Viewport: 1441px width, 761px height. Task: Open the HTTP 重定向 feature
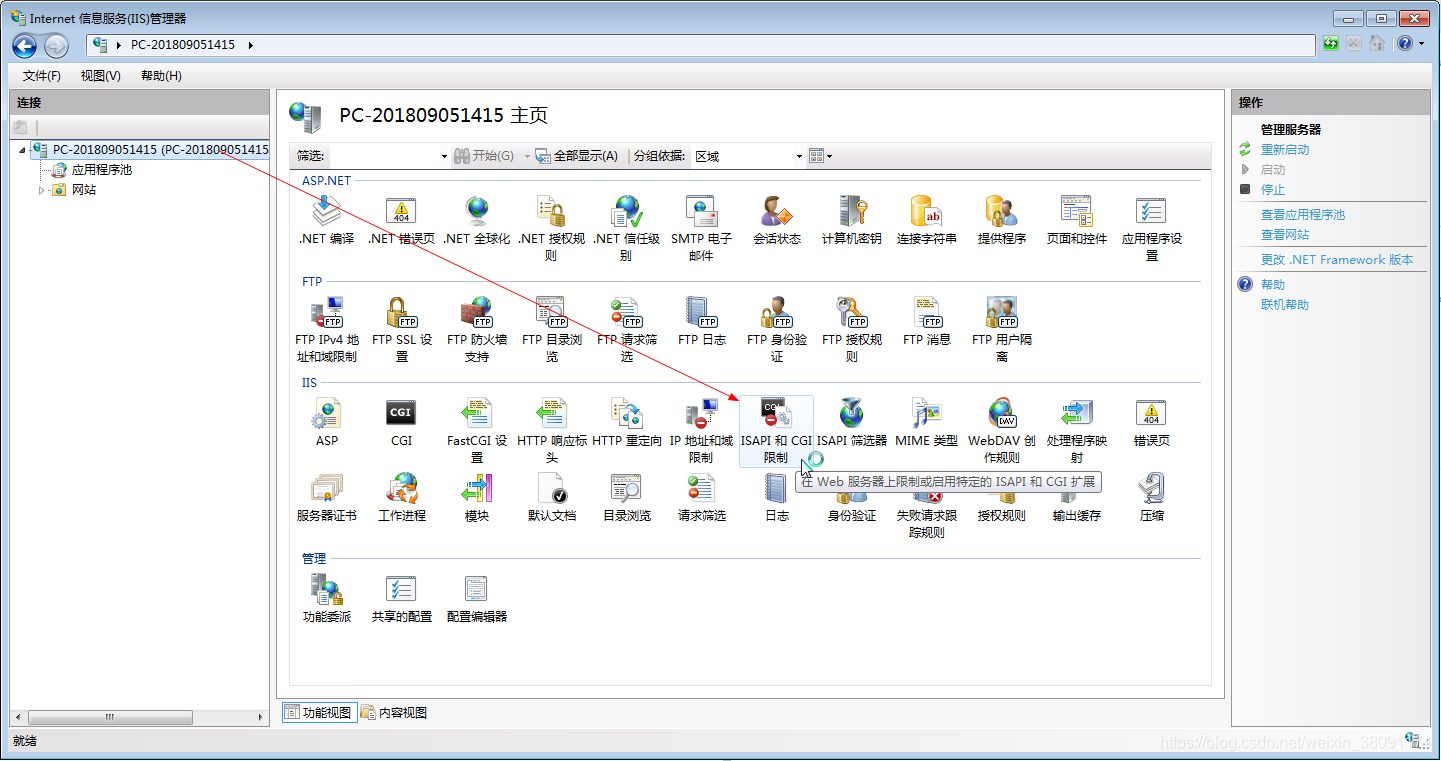click(x=627, y=422)
